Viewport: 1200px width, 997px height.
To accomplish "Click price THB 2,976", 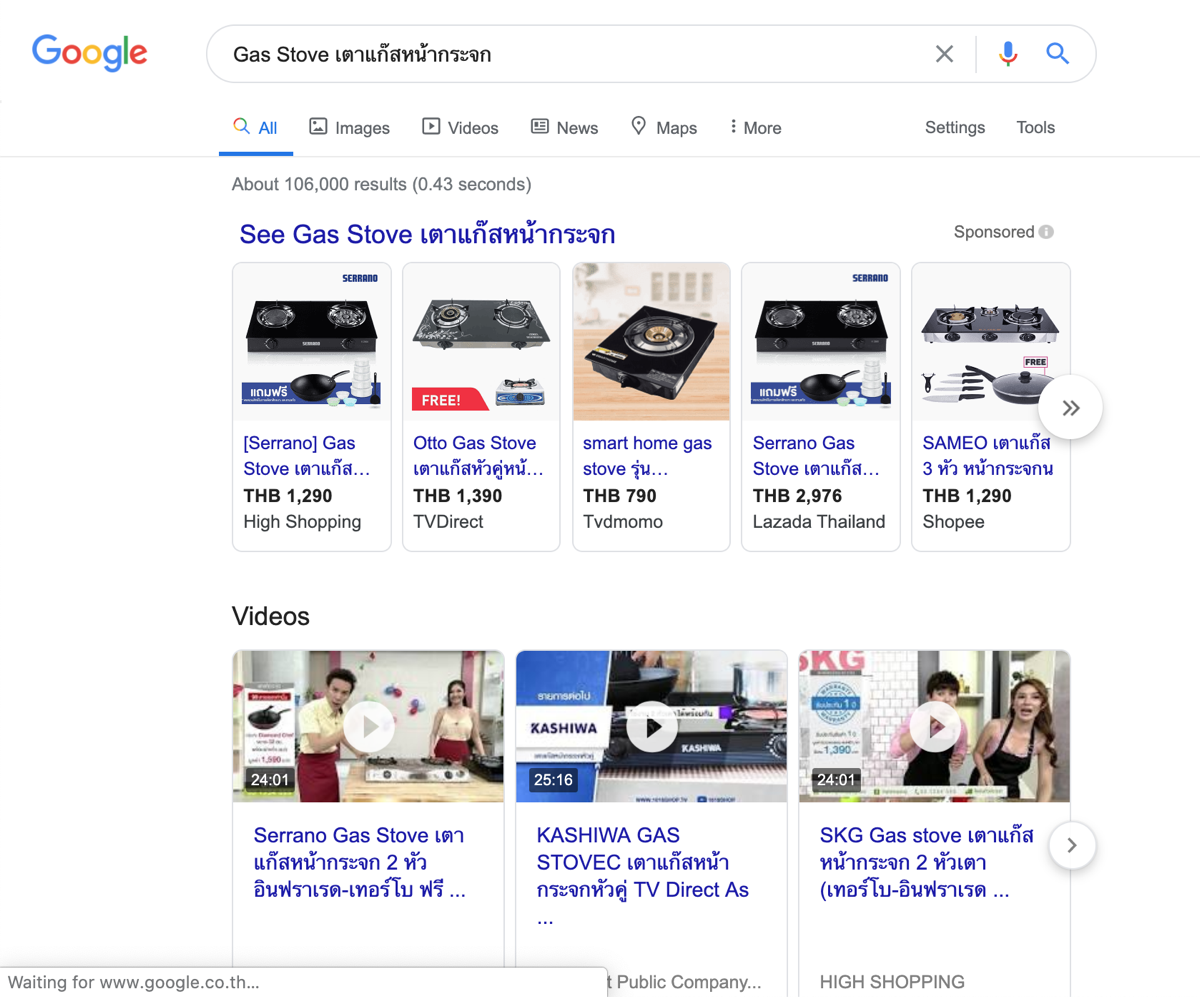I will pyautogui.click(x=797, y=496).
